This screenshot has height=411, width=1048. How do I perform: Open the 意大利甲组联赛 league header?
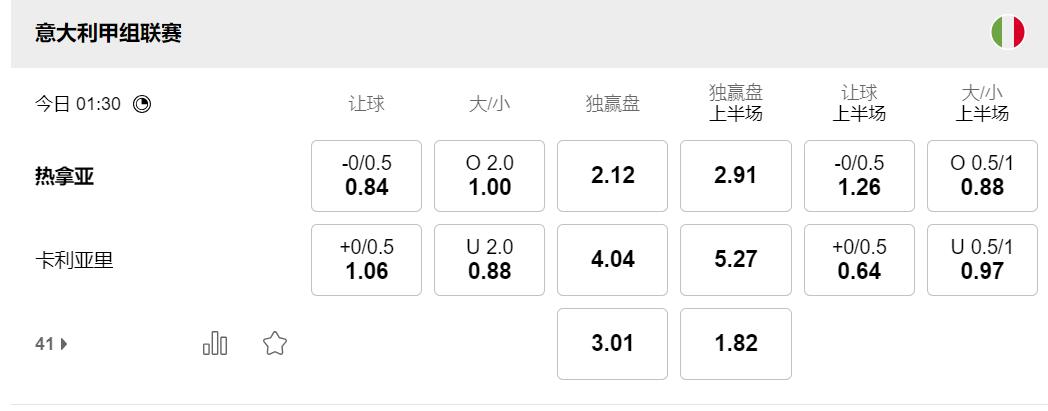108,34
